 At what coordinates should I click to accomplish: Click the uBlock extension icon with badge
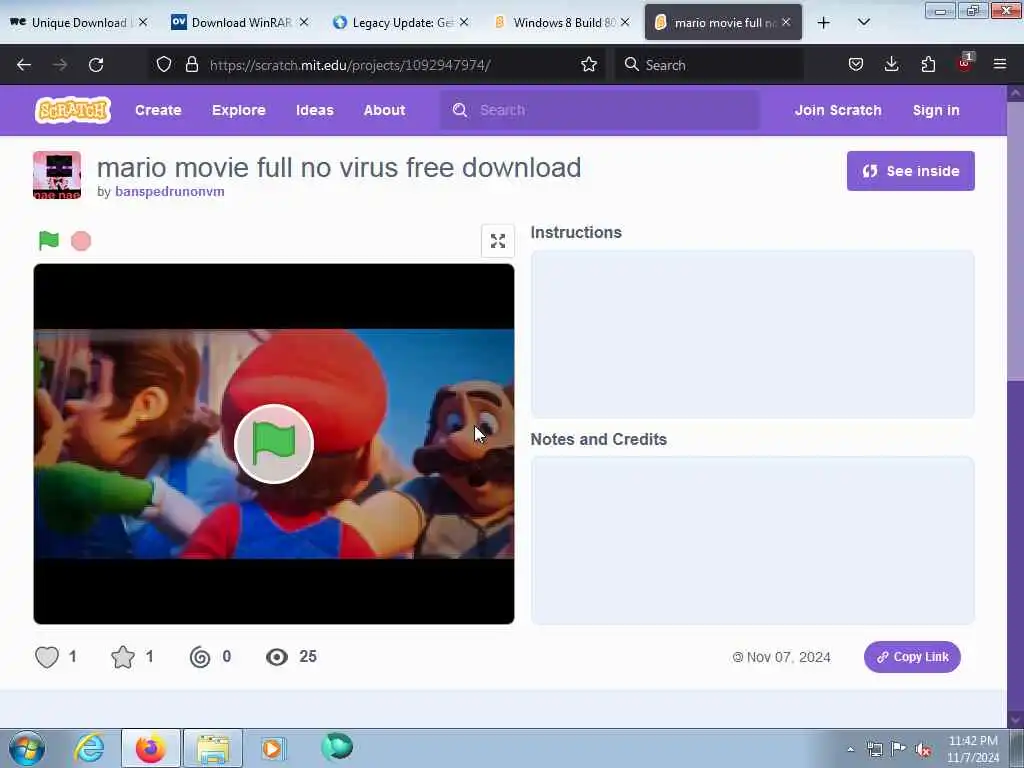point(965,63)
